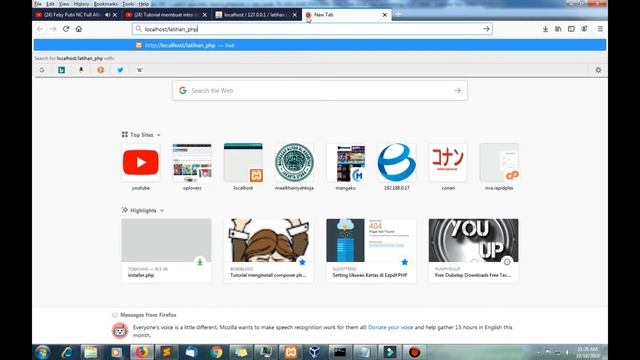Go to the Firefox home page
The image size is (640, 360).
79,29
